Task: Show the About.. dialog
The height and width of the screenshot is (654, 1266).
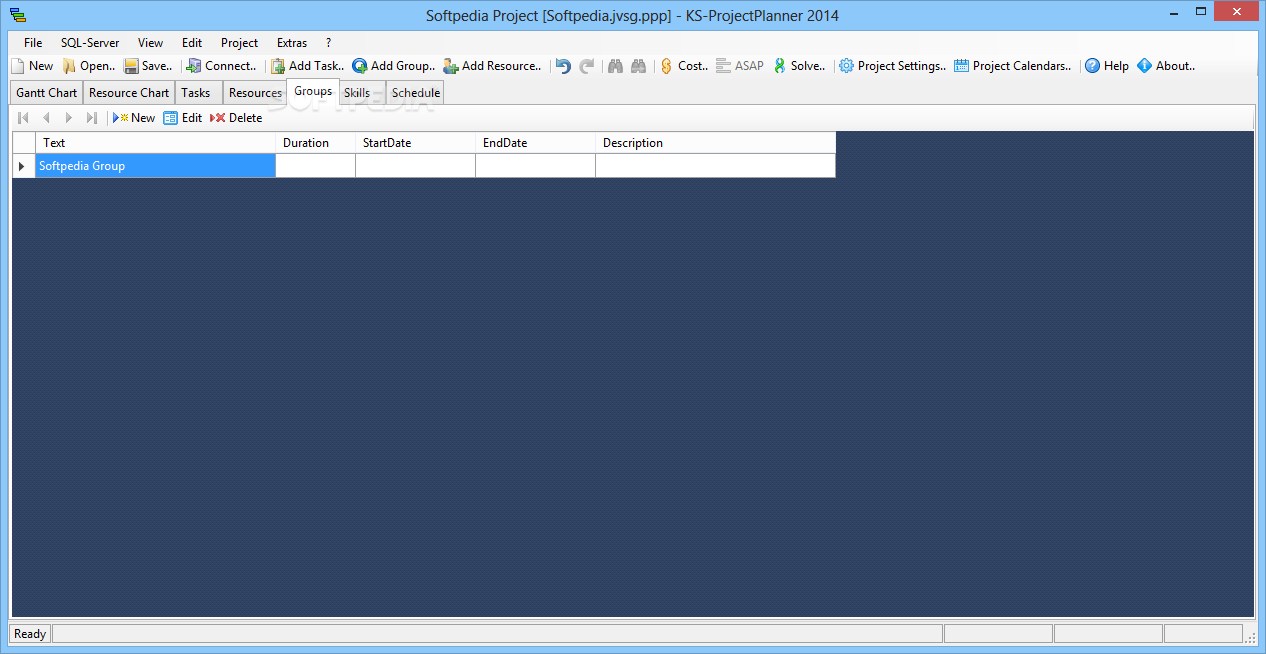Action: tap(1166, 66)
